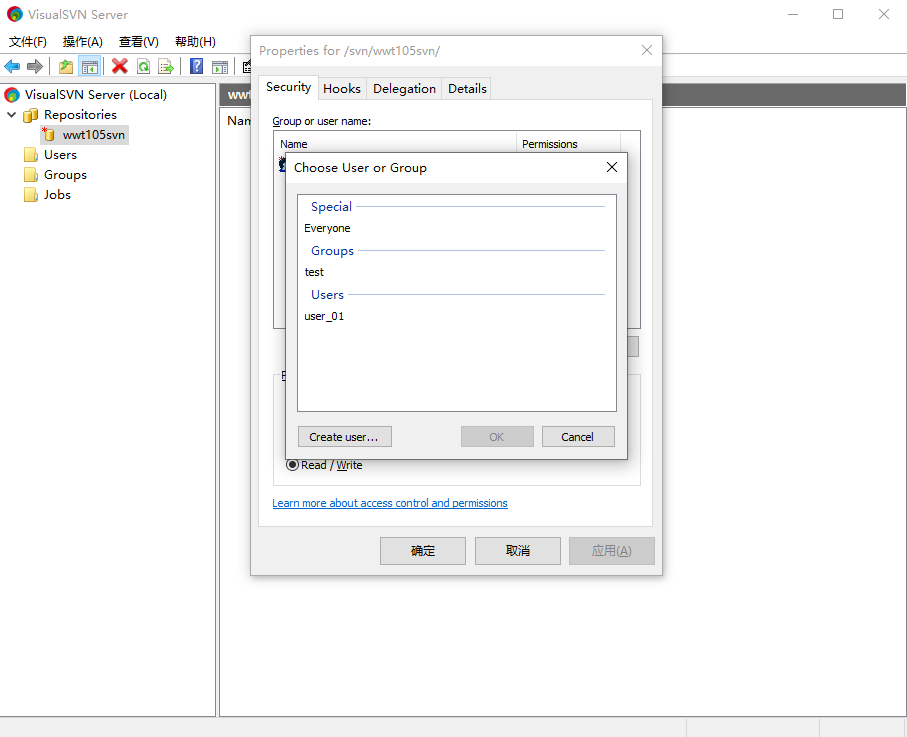This screenshot has width=907, height=737.
Task: Open the 操作(A) menu
Action: click(x=83, y=42)
